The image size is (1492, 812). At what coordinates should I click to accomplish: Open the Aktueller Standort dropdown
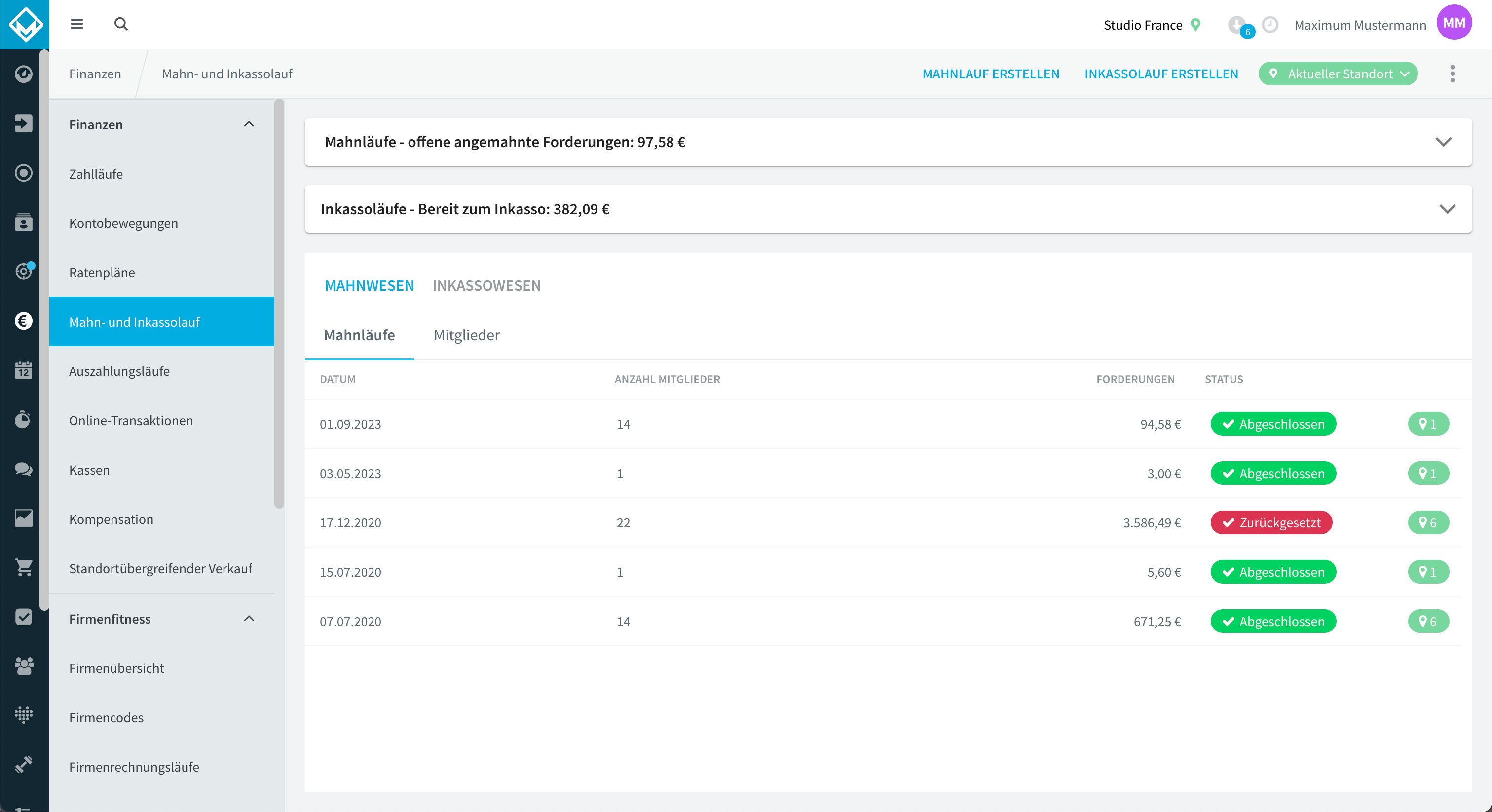(x=1338, y=74)
